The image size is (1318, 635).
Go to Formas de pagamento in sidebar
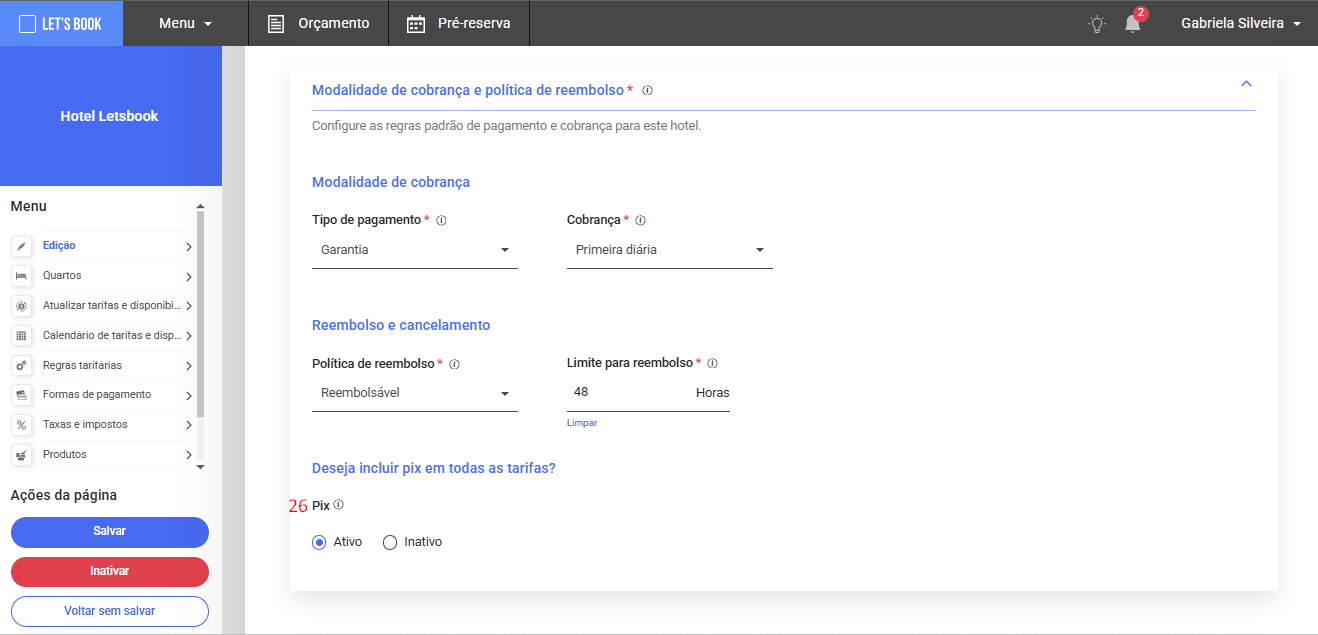tap(97, 394)
